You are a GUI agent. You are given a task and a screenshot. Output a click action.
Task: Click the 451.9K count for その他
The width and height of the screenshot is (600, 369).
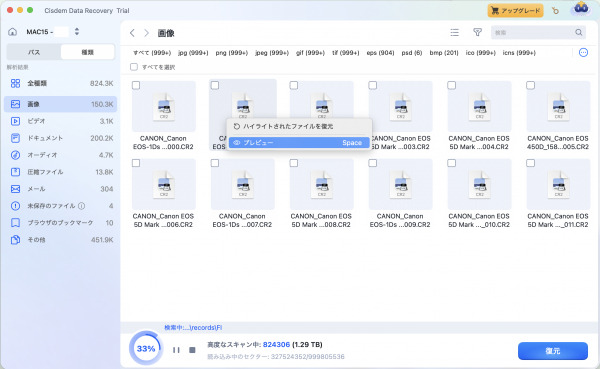tap(102, 240)
